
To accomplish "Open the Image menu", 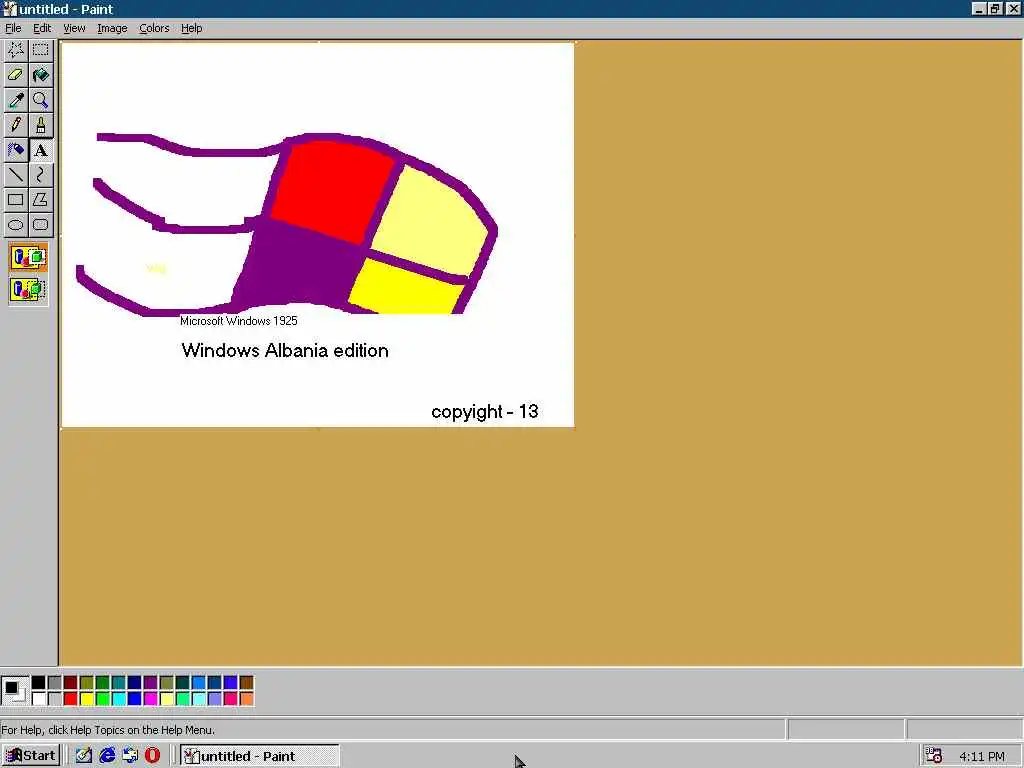I will [112, 28].
